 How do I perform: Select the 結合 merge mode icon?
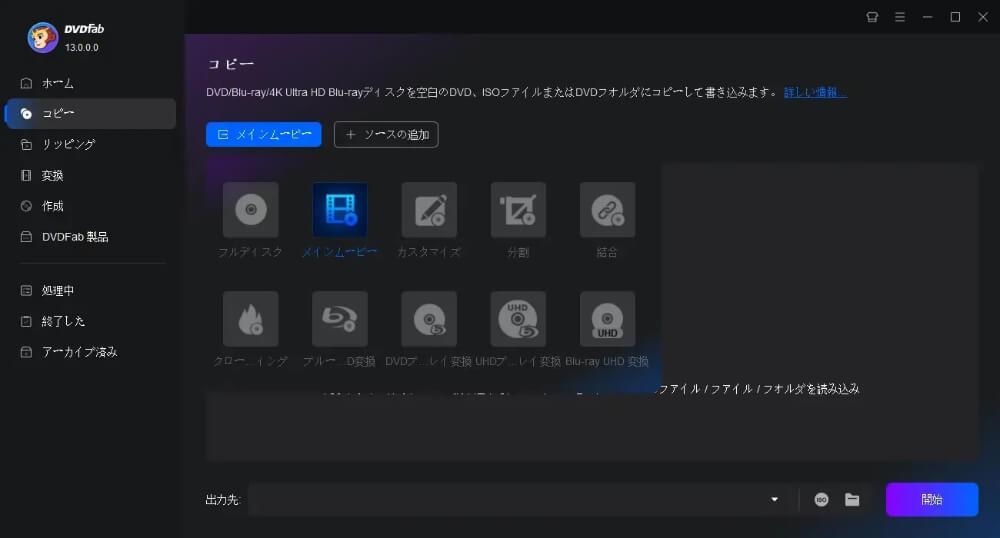pos(607,210)
